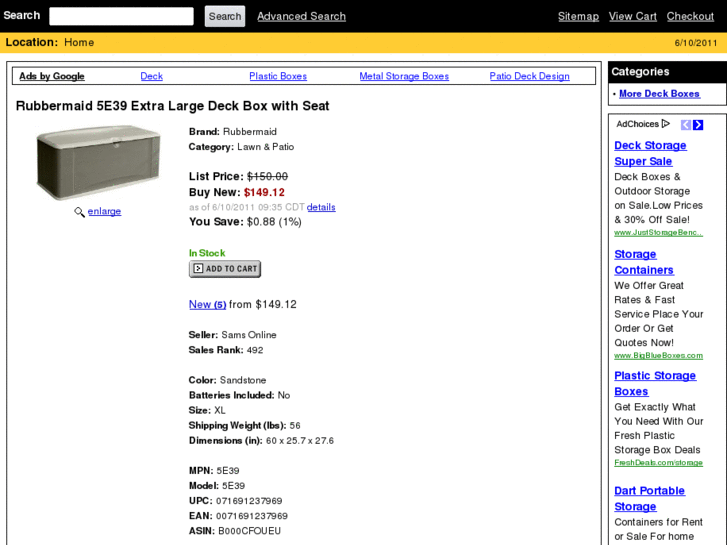This screenshot has width=727, height=545.
Task: Click the Search button
Action: pos(225,16)
